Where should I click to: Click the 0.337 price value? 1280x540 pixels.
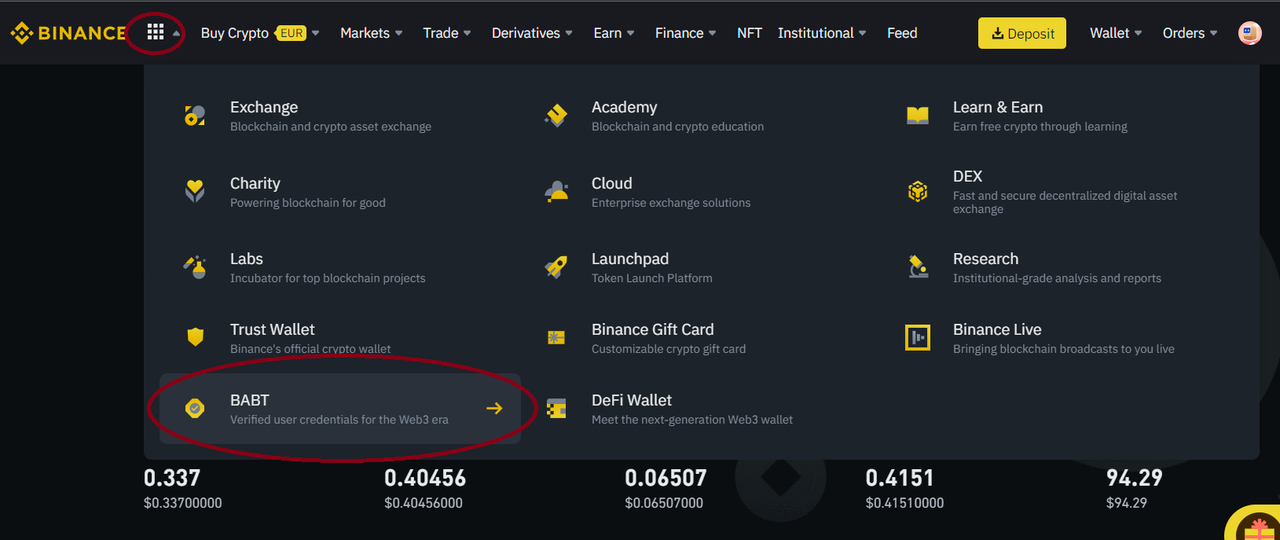[172, 478]
